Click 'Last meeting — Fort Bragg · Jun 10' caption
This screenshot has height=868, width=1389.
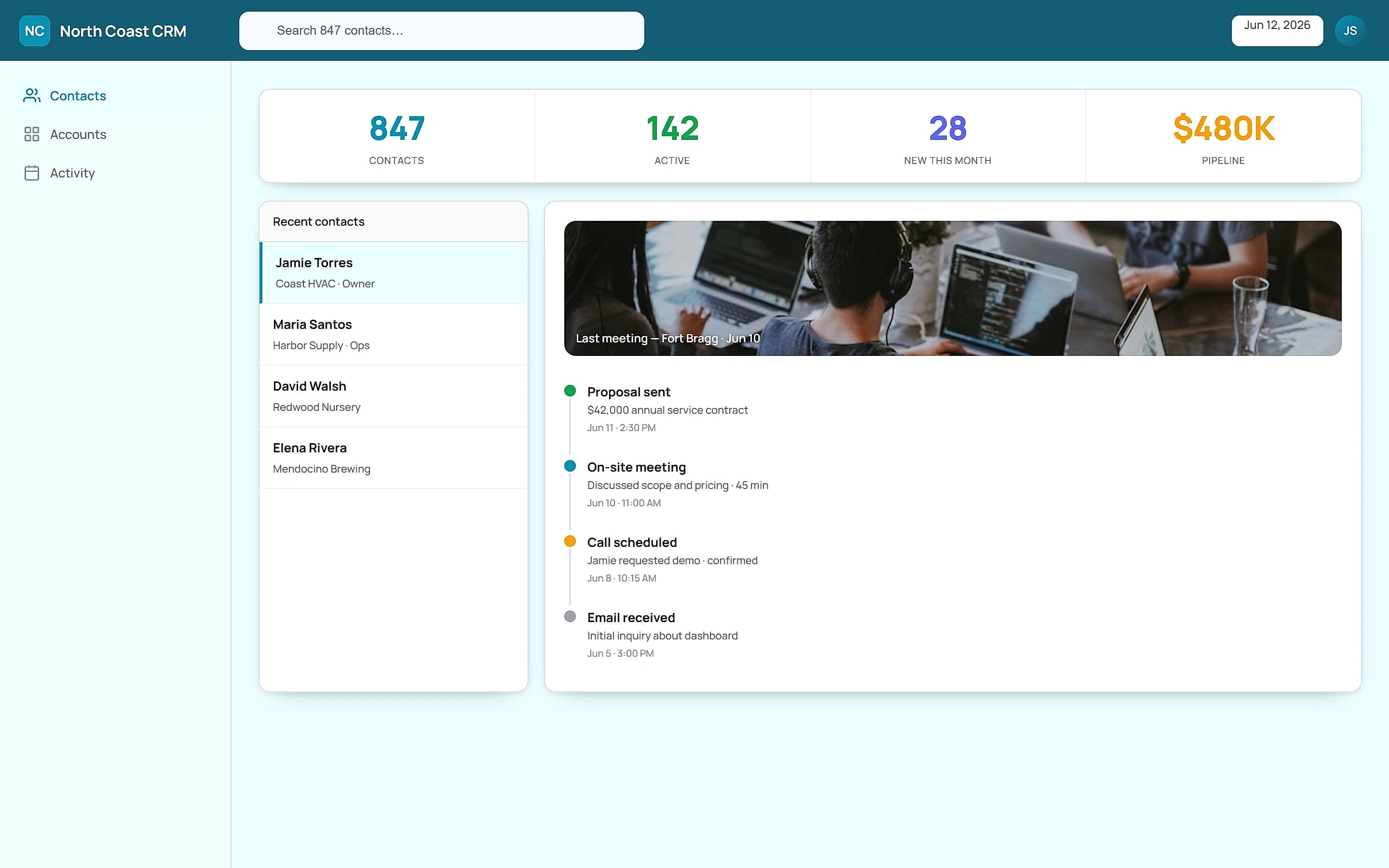click(x=667, y=339)
